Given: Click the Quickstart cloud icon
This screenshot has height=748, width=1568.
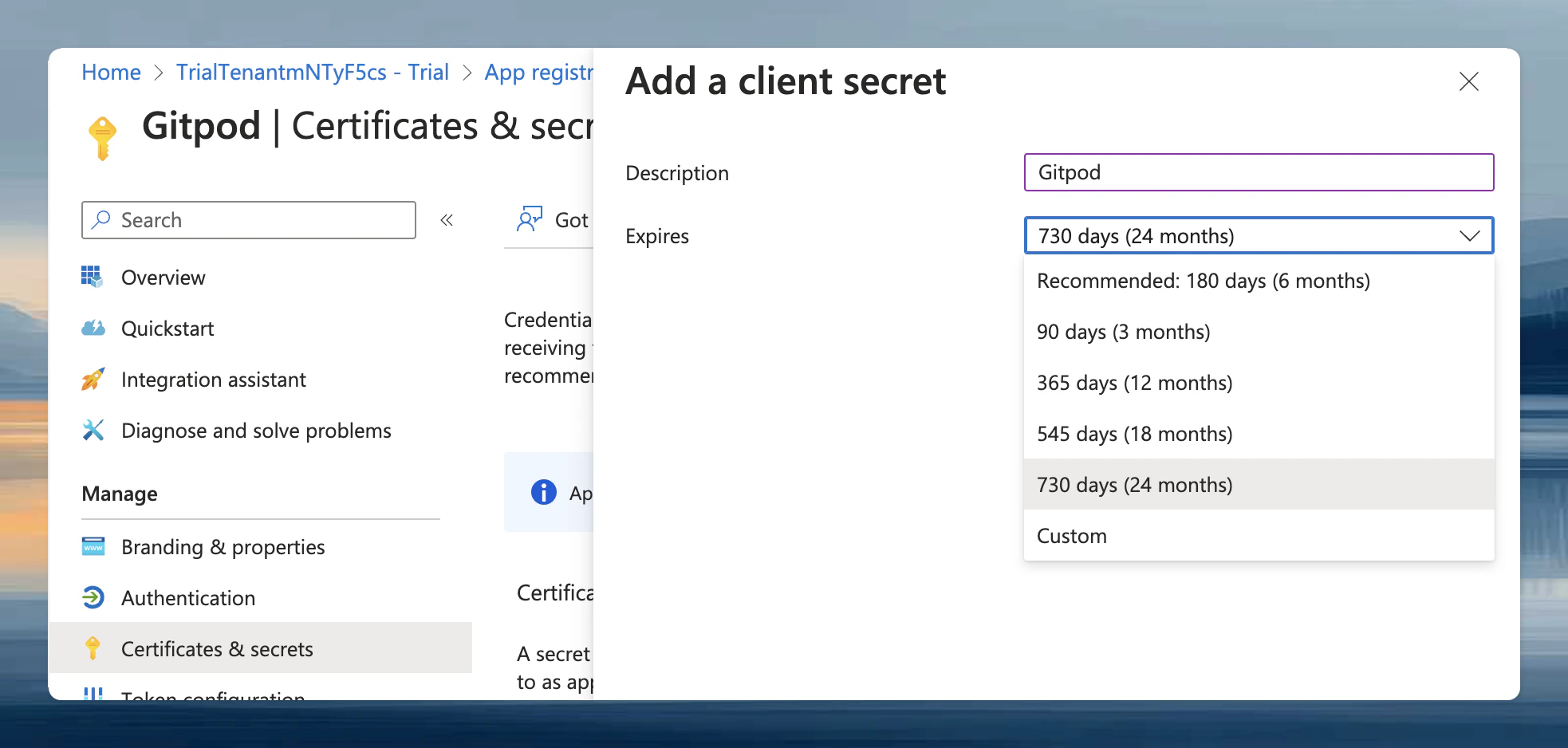Looking at the screenshot, I should coord(93,329).
